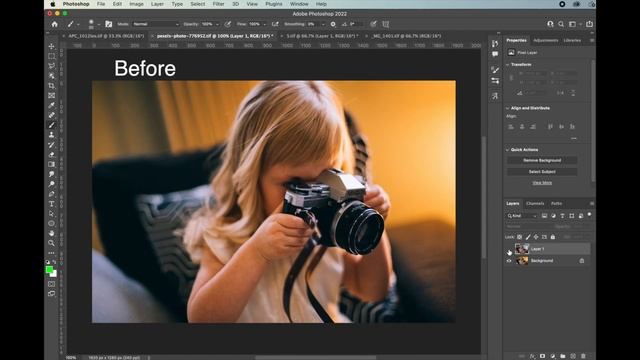Turn layer filtering on or off
The image size is (640, 360).
[x=589, y=214]
